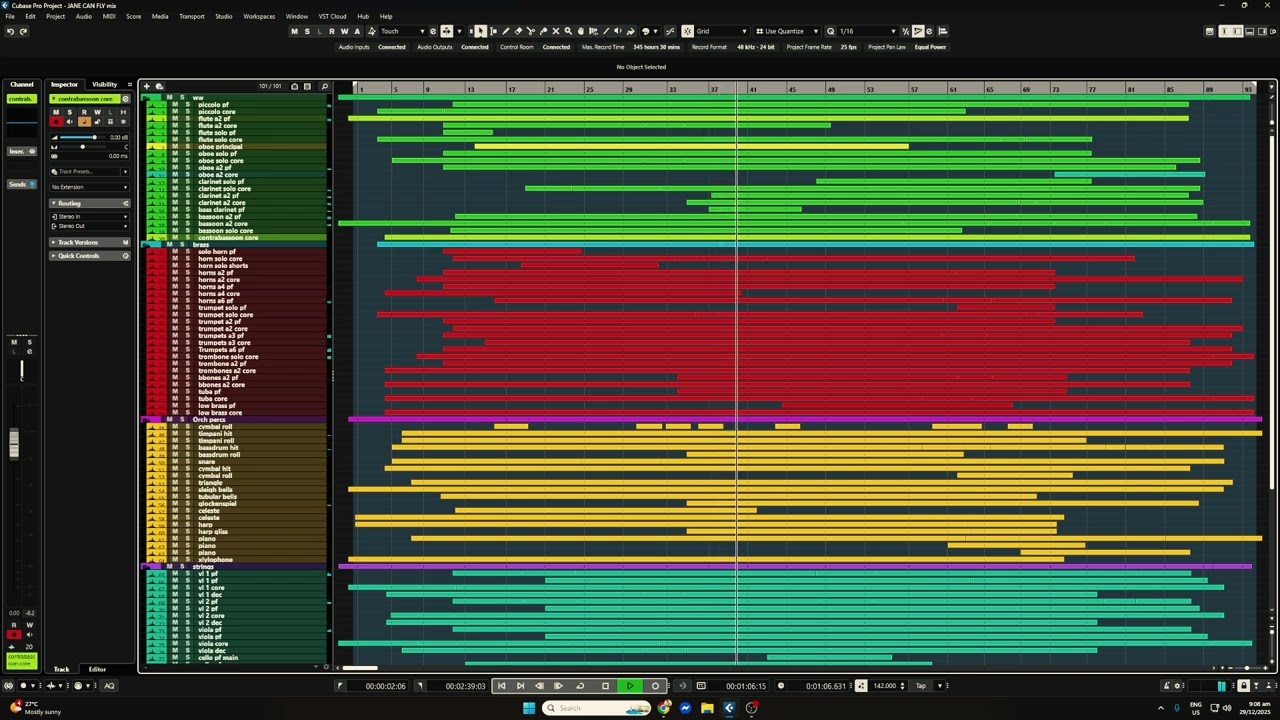This screenshot has width=1280, height=720.
Task: Open the track search magnifier icon
Action: tap(324, 86)
